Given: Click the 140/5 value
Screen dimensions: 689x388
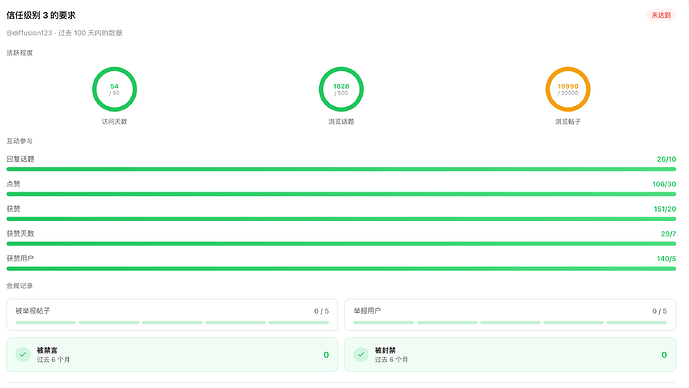Looking at the screenshot, I should point(666,259).
